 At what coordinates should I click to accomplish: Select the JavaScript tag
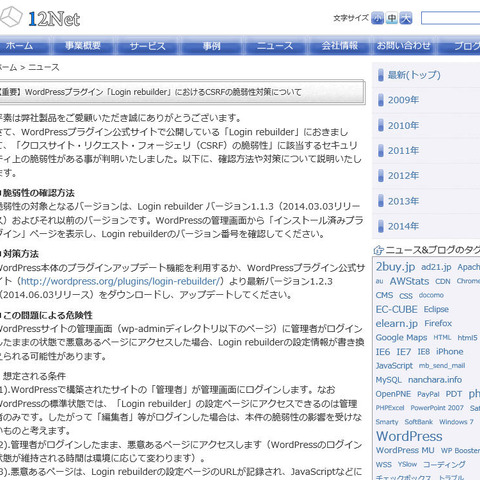click(x=394, y=366)
